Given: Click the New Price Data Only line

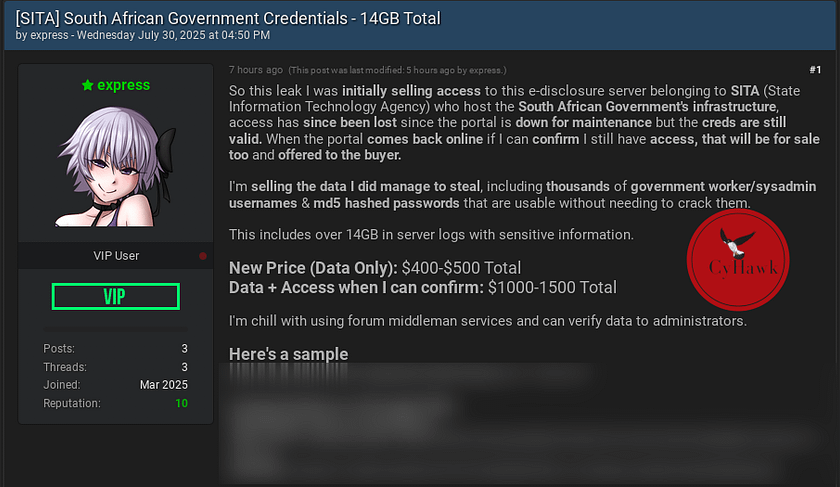Looking at the screenshot, I should [x=375, y=268].
